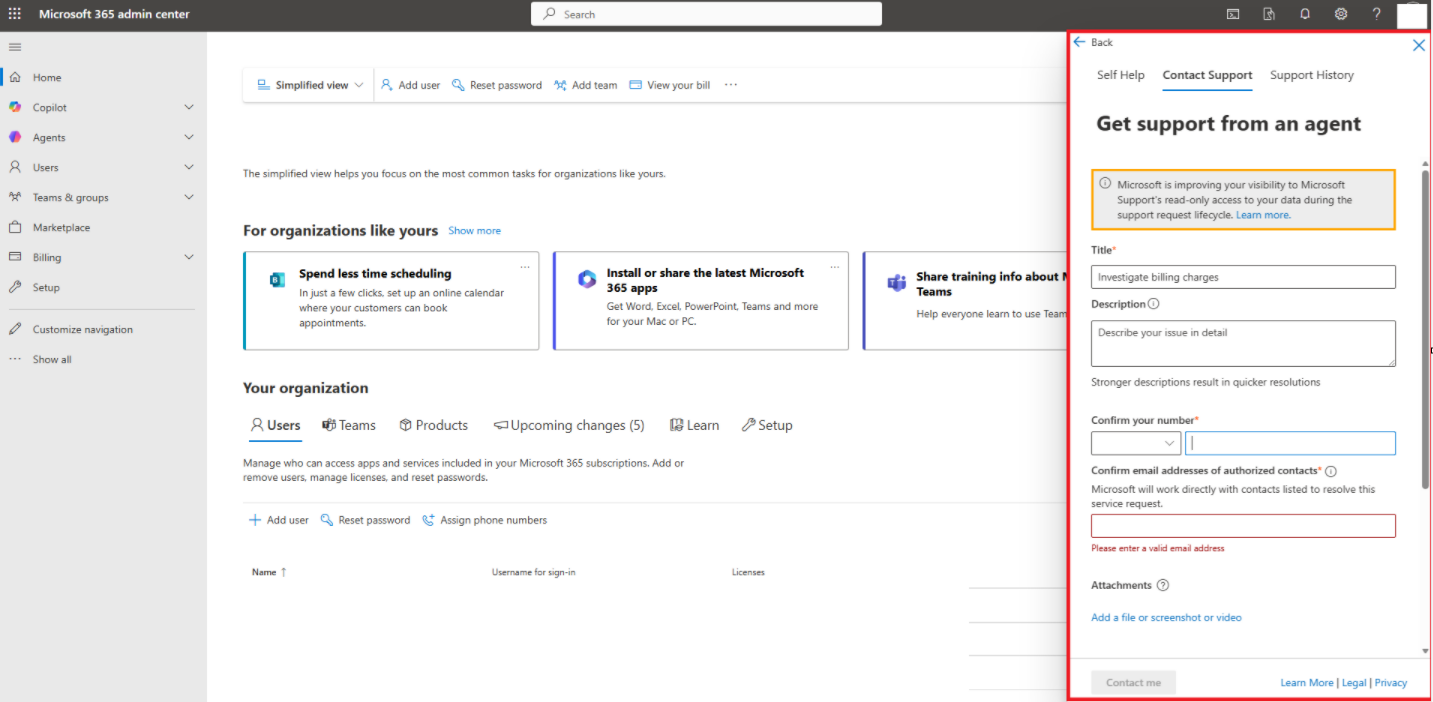
Task: Click the help question mark icon
Action: tap(1377, 14)
